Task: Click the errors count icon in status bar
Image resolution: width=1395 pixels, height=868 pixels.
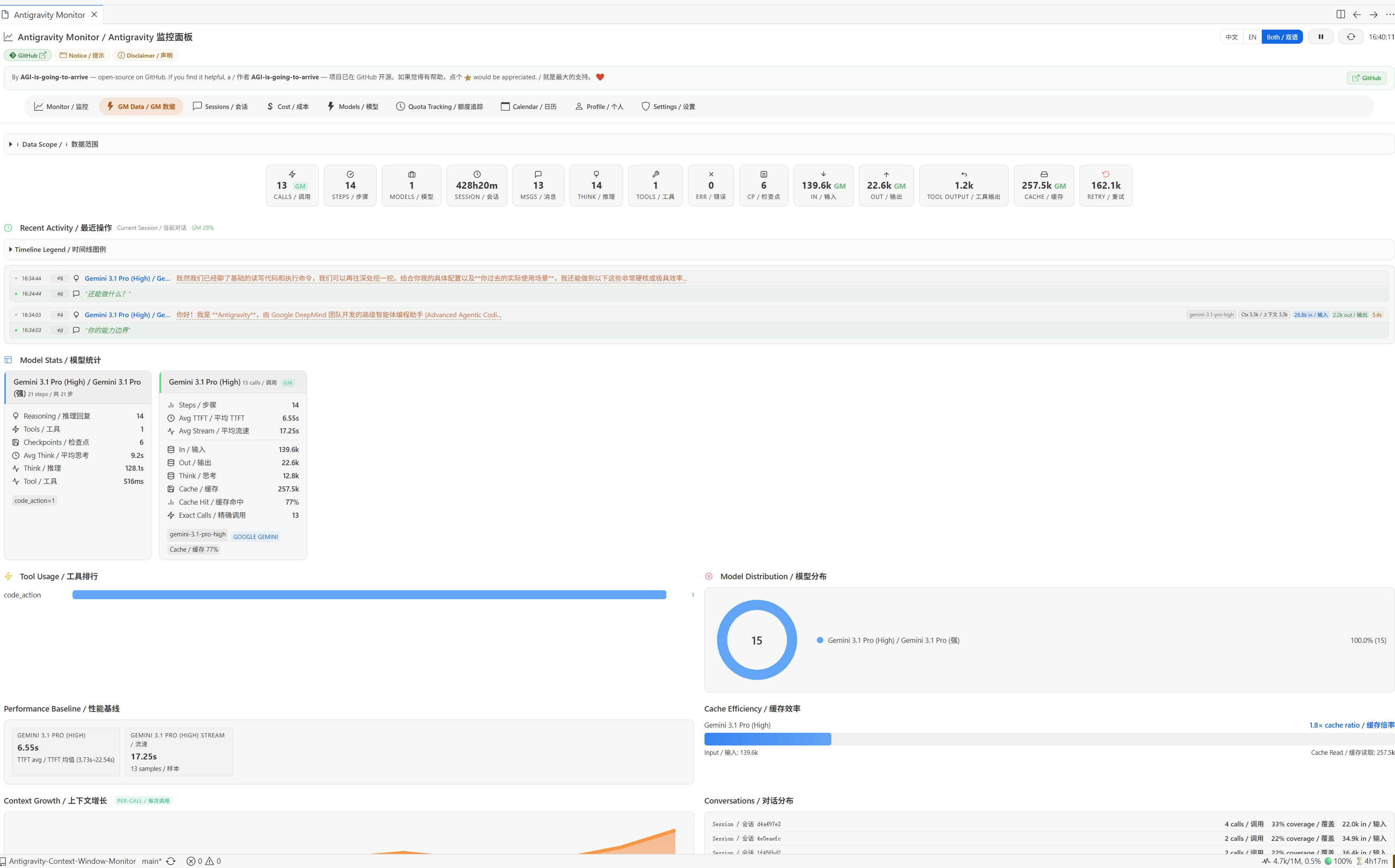Action: (x=191, y=861)
